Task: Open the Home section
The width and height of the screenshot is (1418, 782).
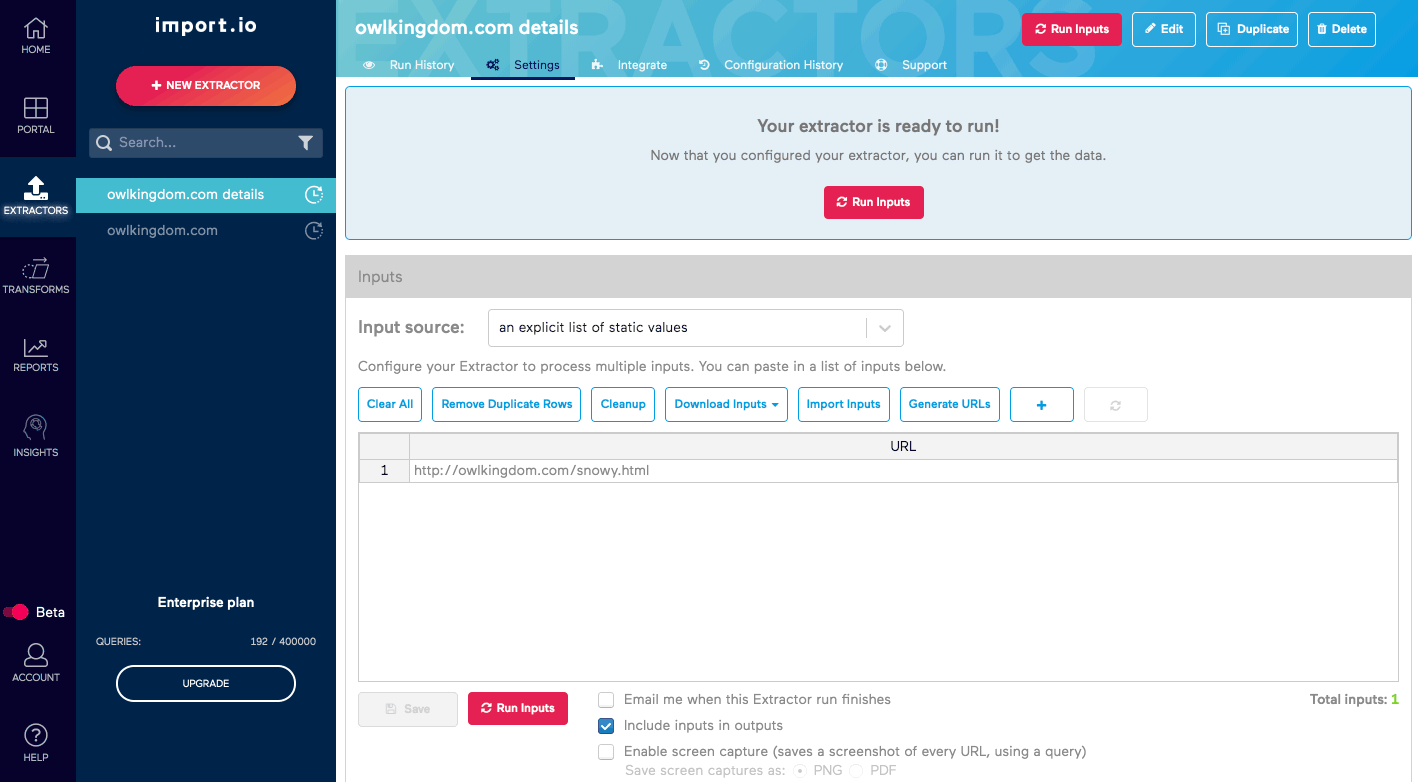Action: [36, 33]
